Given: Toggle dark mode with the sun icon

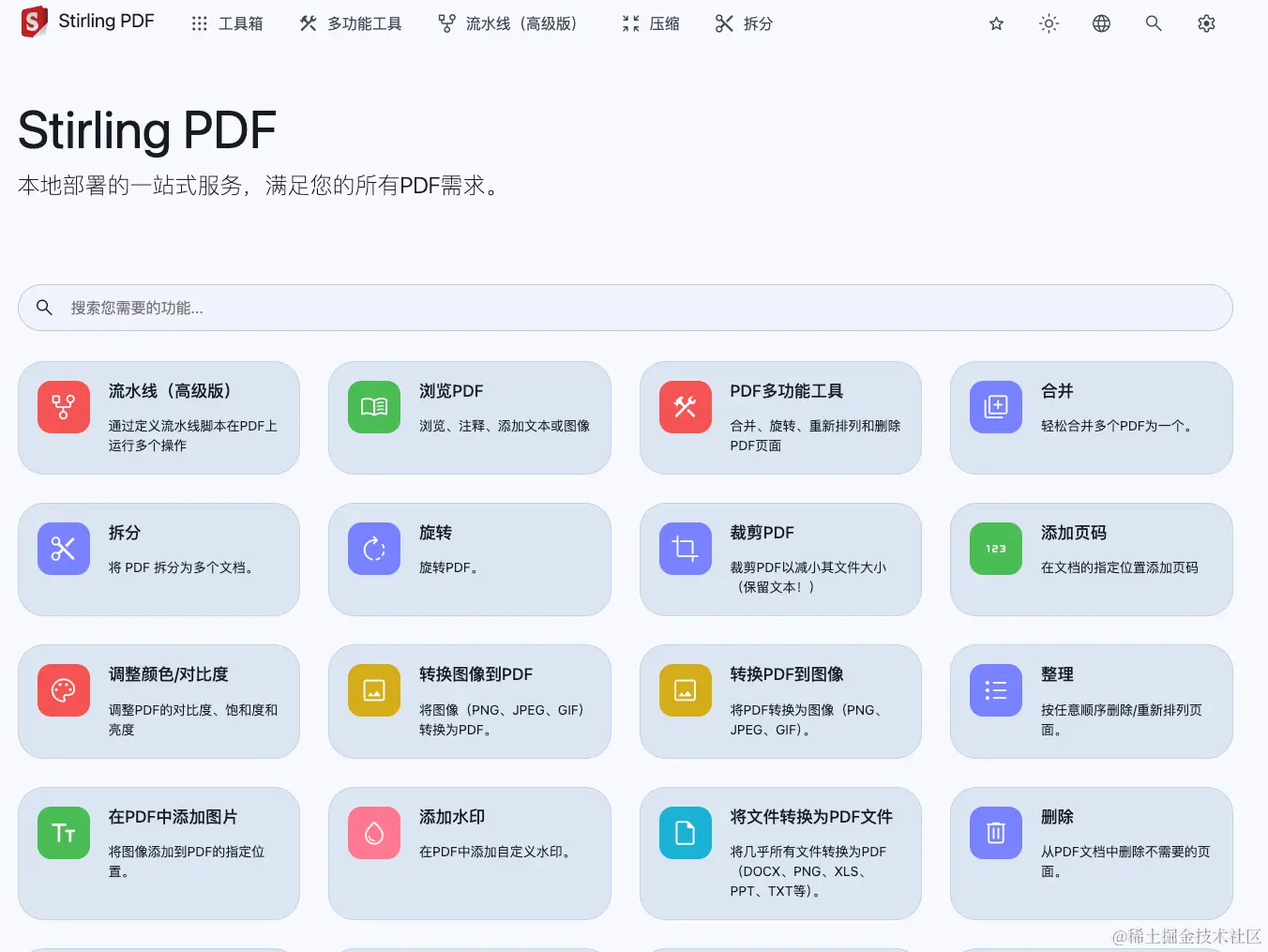Looking at the screenshot, I should [1049, 23].
